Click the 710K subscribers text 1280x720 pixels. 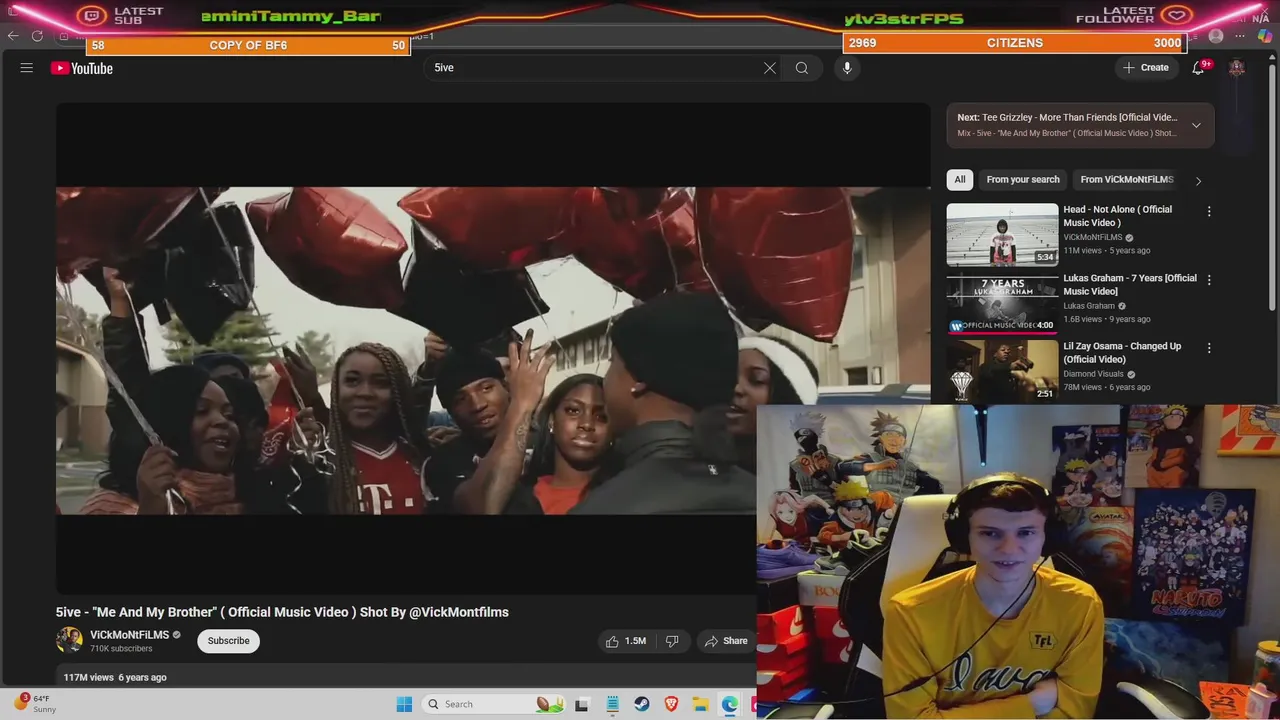pyautogui.click(x=121, y=649)
